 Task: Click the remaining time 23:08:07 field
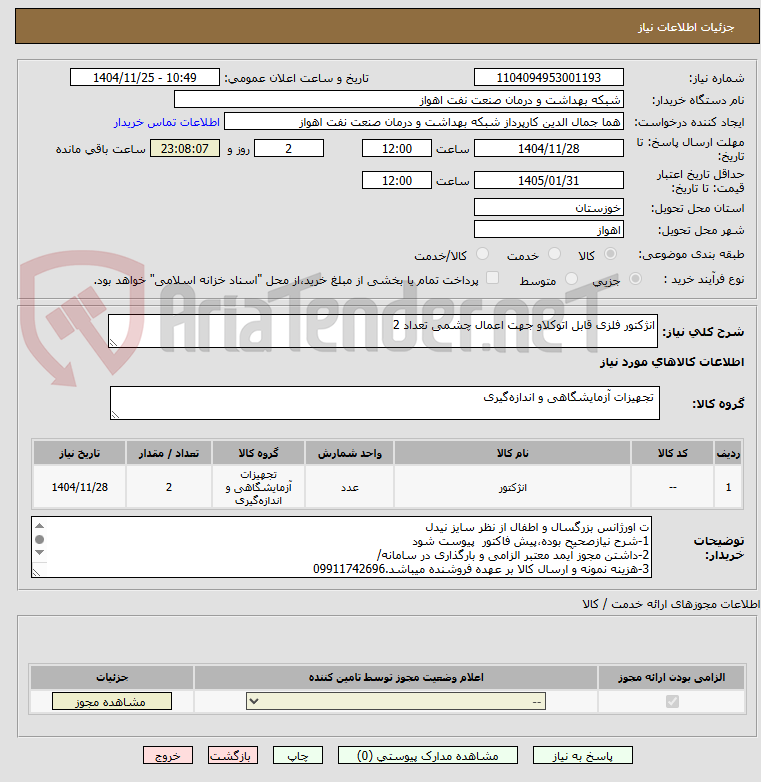tap(185, 149)
